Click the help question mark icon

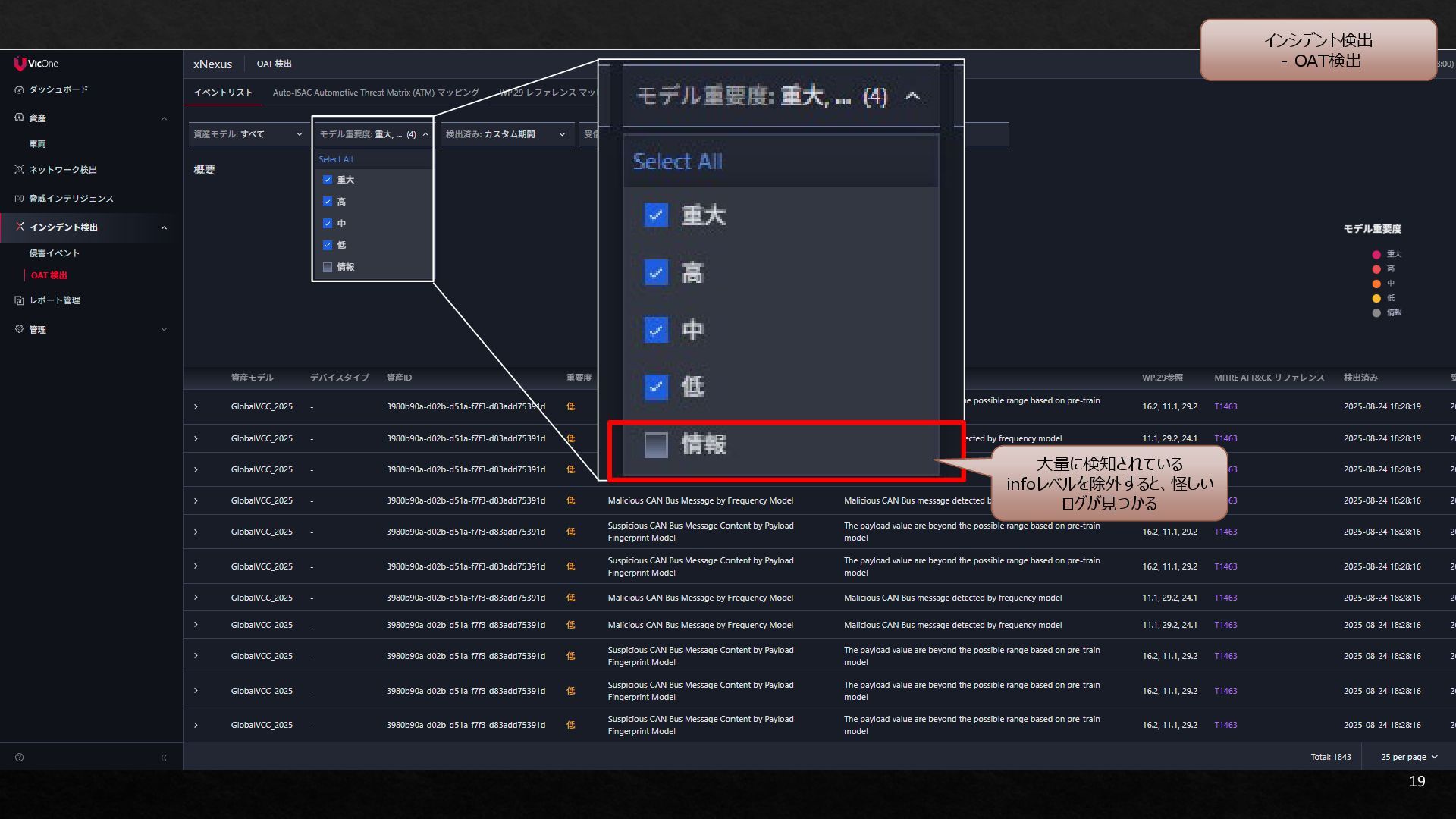20,758
